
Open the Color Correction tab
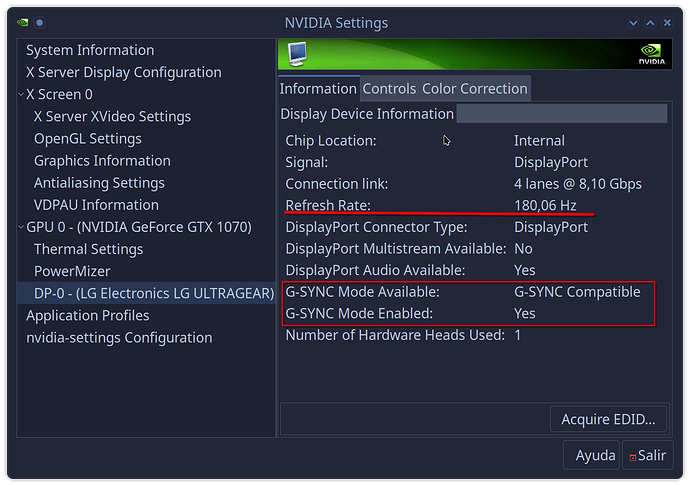pyautogui.click(x=475, y=89)
